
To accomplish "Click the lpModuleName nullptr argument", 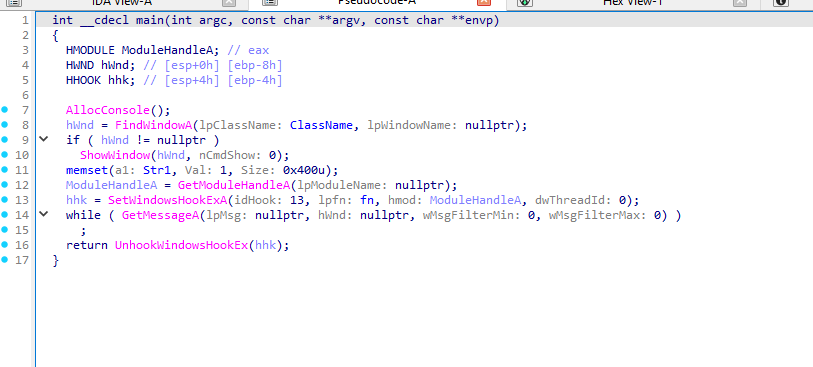I will coord(419,186).
